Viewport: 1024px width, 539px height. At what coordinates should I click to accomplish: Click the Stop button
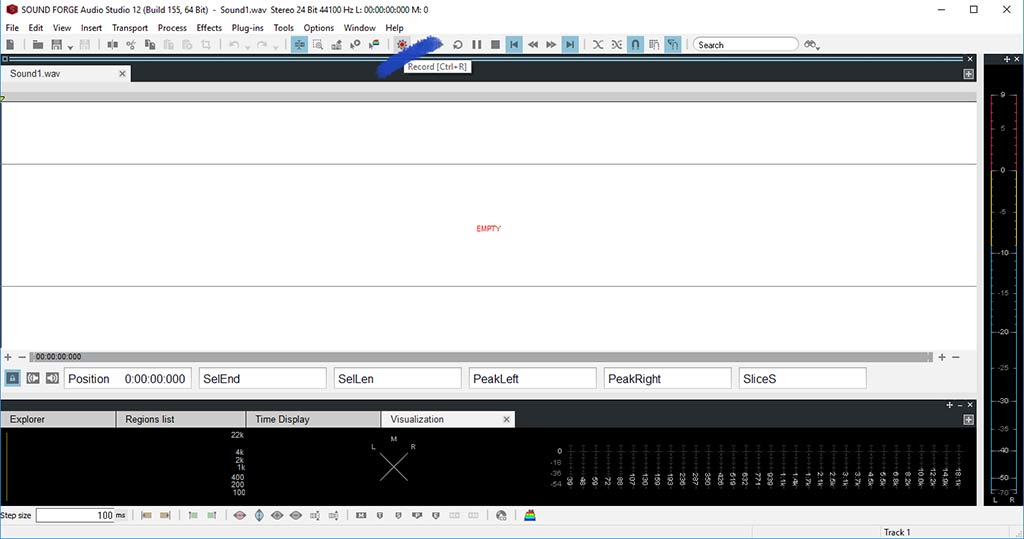click(x=495, y=44)
